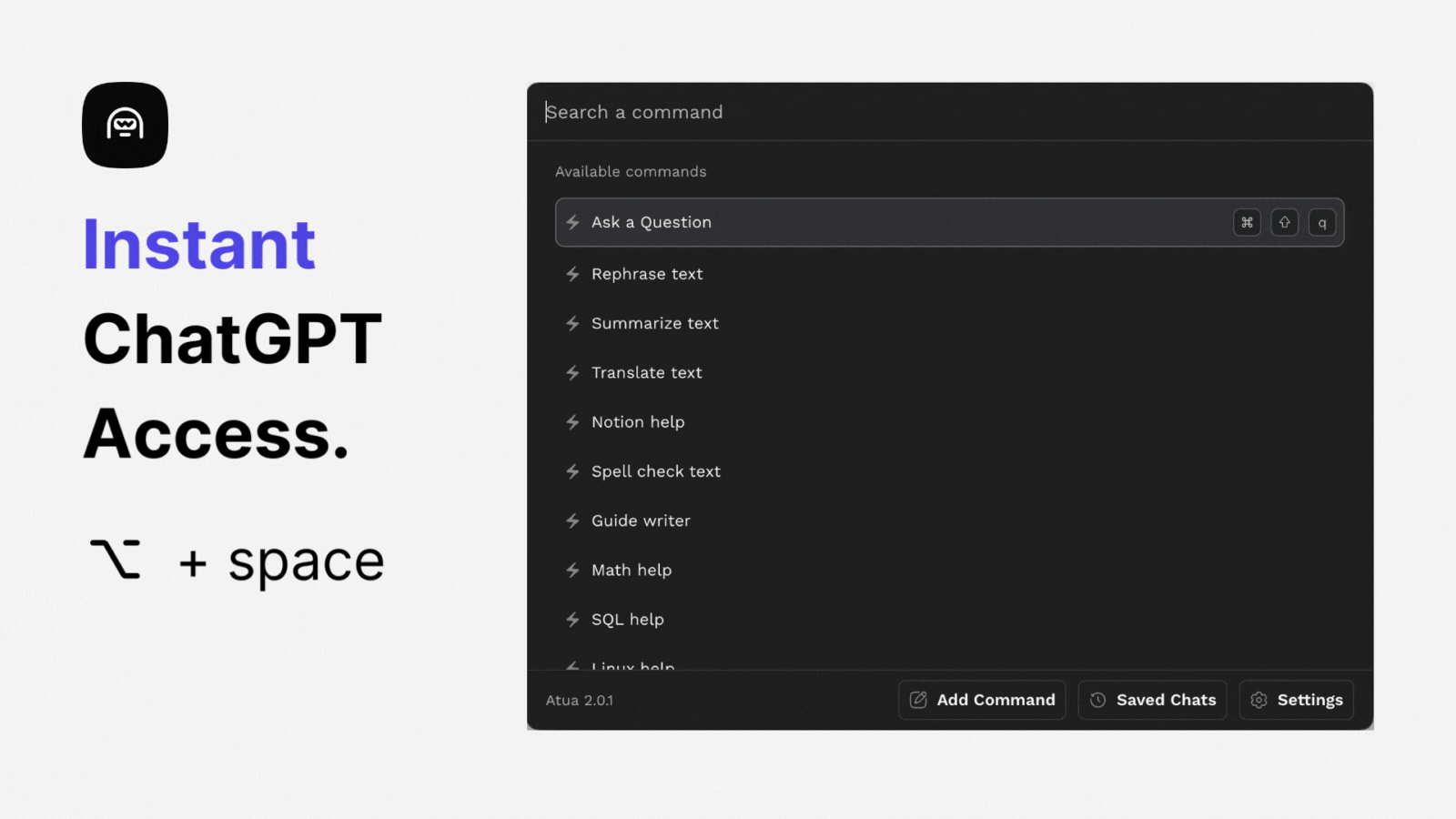This screenshot has width=1456, height=819.
Task: Click the Command key shortcut badge
Action: pos(1247,222)
